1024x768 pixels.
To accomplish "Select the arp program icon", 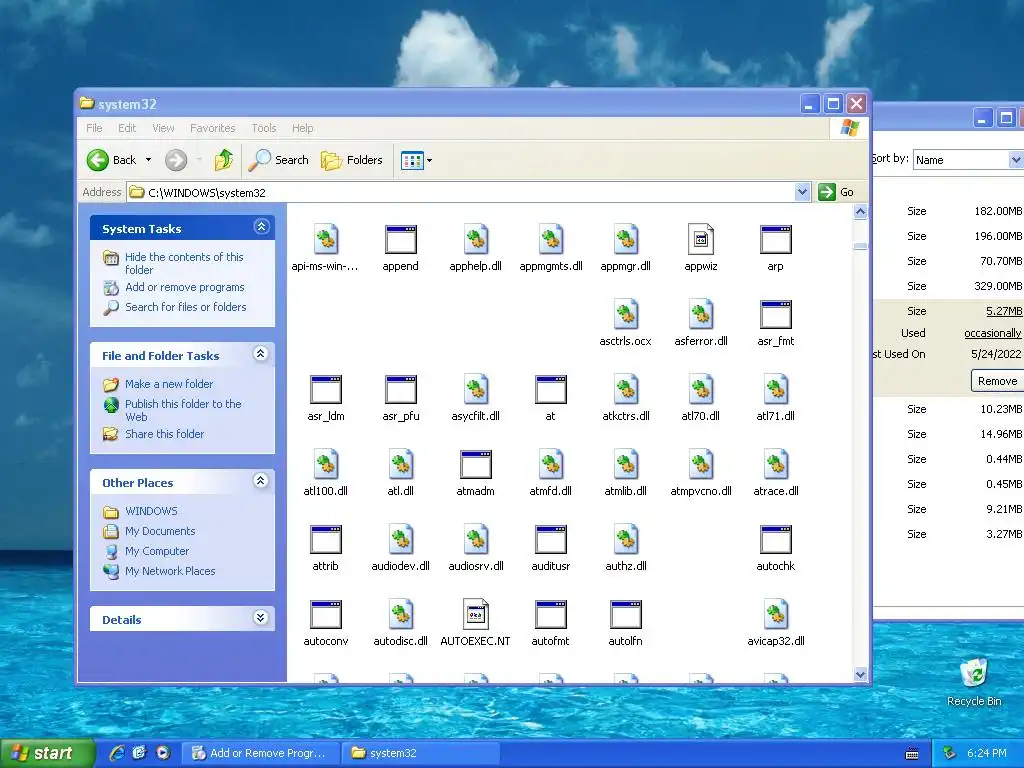I will (x=776, y=247).
